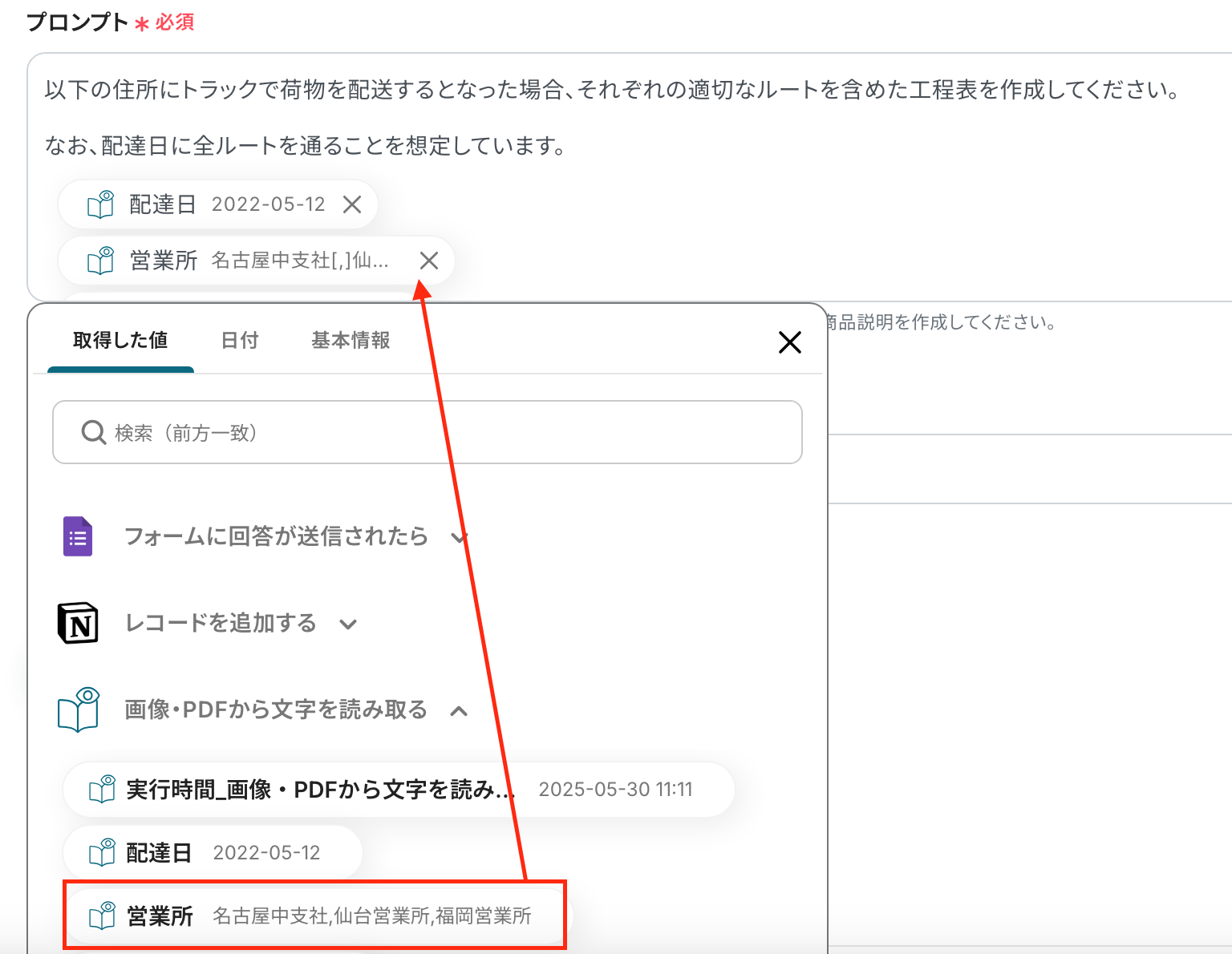
Task: Select the 取得した値 tab
Action: point(120,341)
